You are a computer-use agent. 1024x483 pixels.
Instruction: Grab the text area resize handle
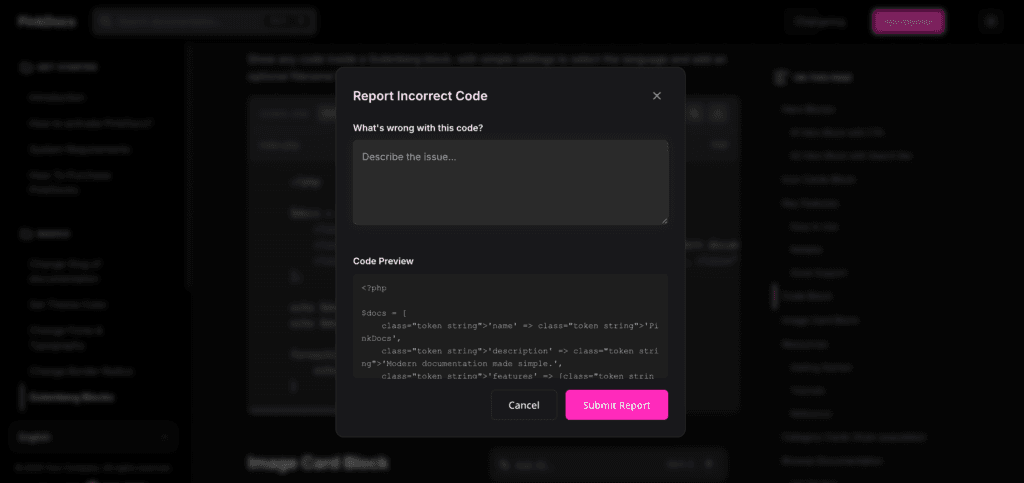click(x=663, y=220)
